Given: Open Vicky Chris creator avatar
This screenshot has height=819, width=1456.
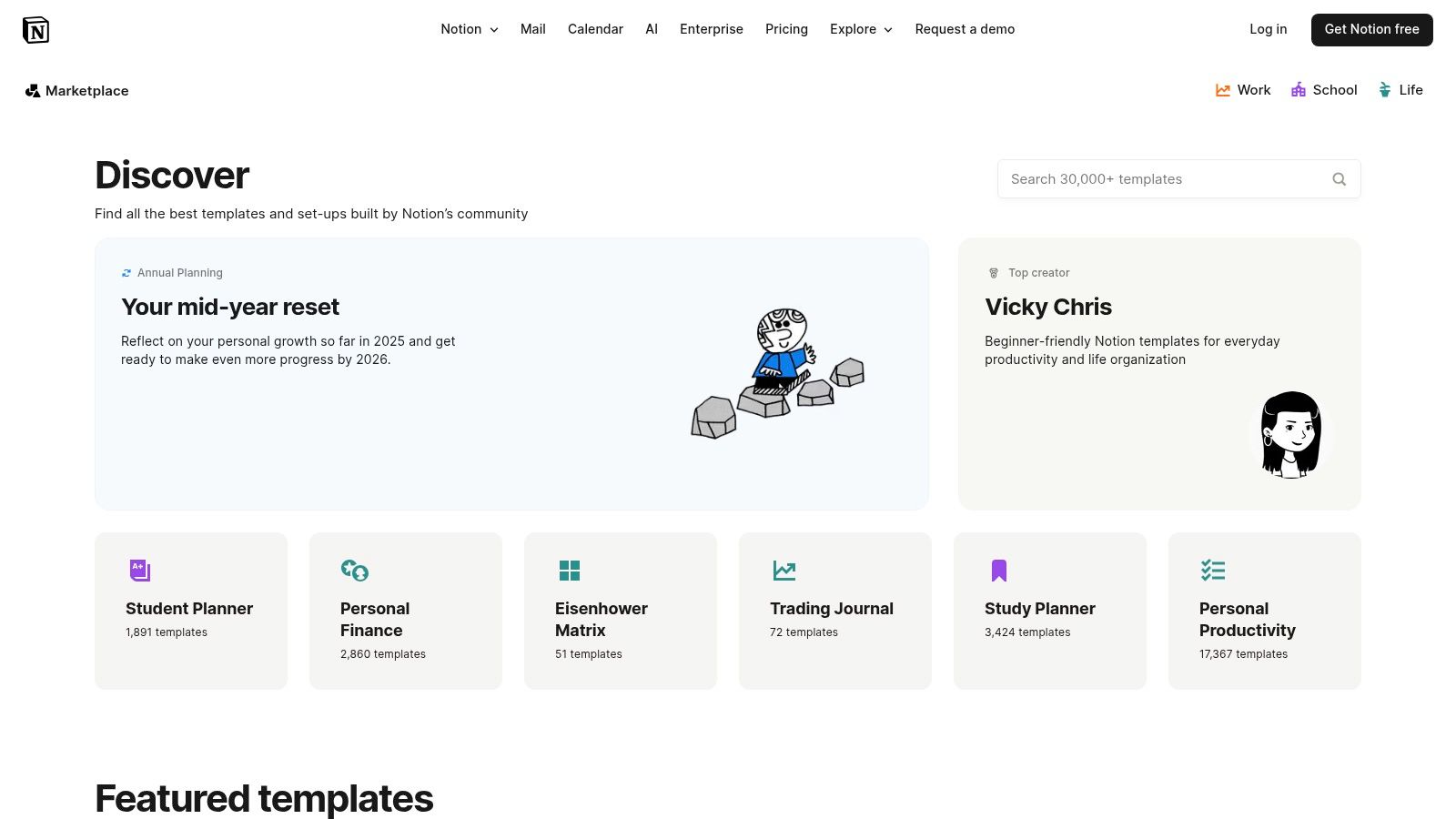Looking at the screenshot, I should pyautogui.click(x=1290, y=435).
